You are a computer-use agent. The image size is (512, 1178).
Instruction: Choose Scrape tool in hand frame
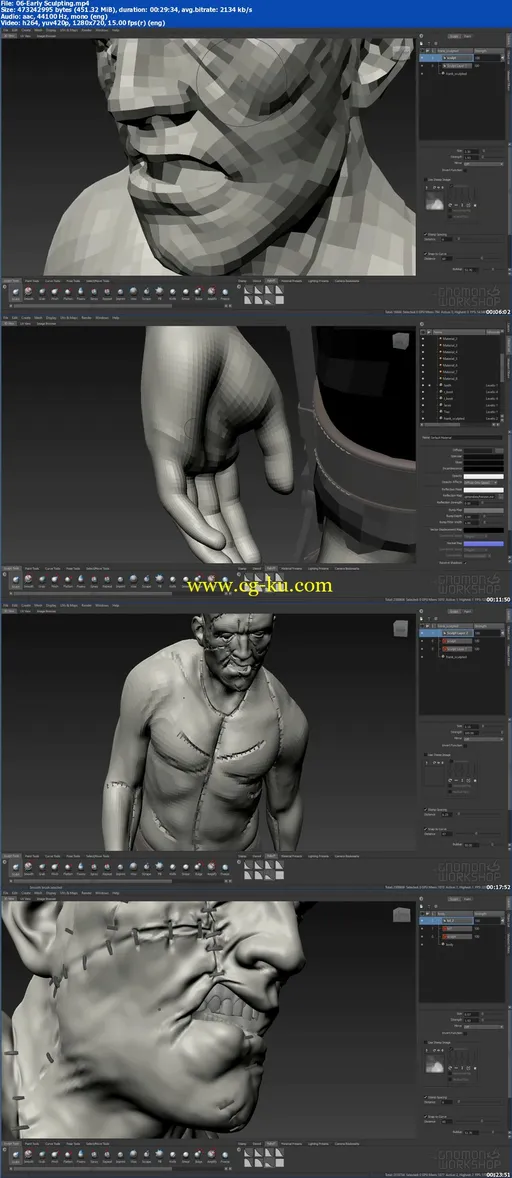pyautogui.click(x=147, y=580)
